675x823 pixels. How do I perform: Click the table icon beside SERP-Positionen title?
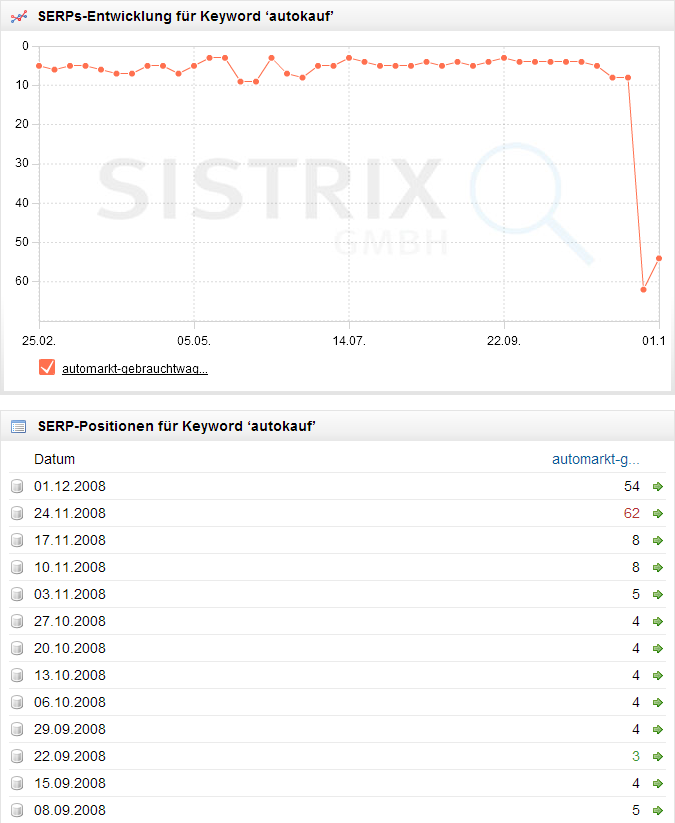pyautogui.click(x=18, y=427)
